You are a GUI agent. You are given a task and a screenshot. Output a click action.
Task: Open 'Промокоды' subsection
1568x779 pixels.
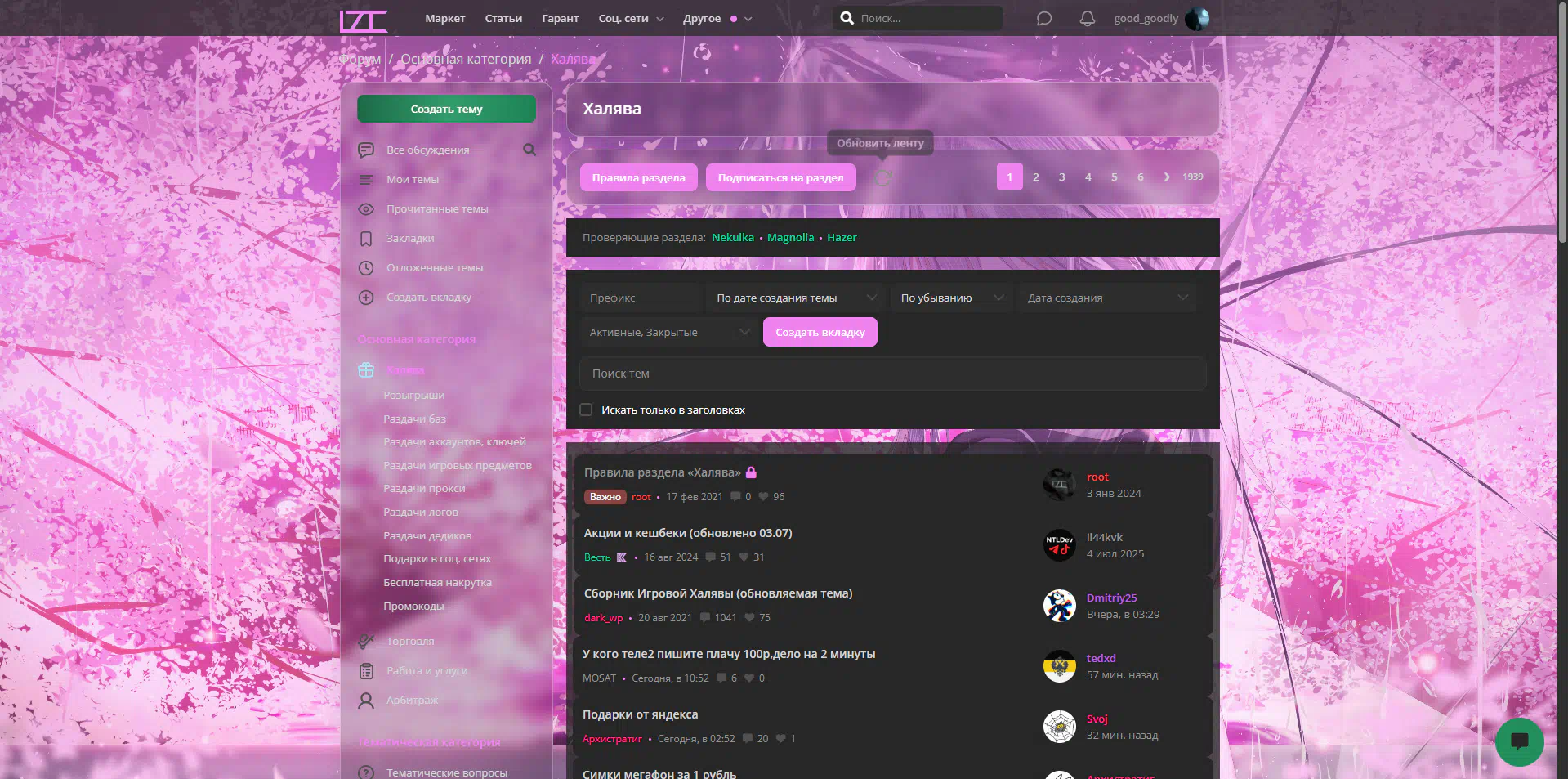[x=413, y=606]
